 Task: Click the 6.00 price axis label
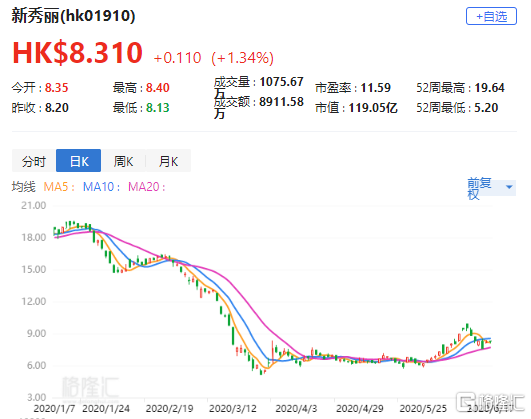point(37,365)
